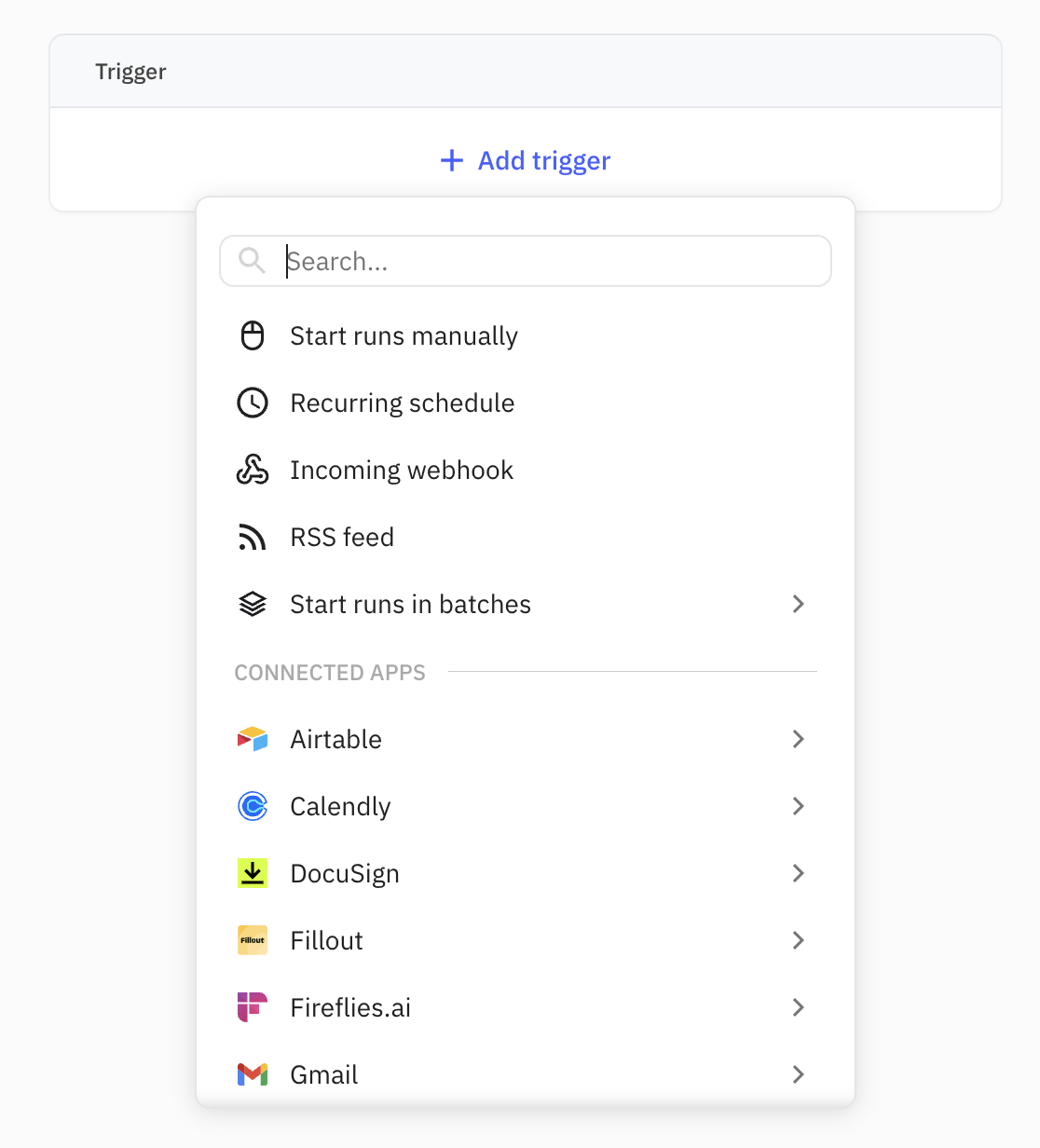Viewport: 1040px width, 1148px height.
Task: Click the Fireflies.ai logo icon
Action: point(253,1007)
